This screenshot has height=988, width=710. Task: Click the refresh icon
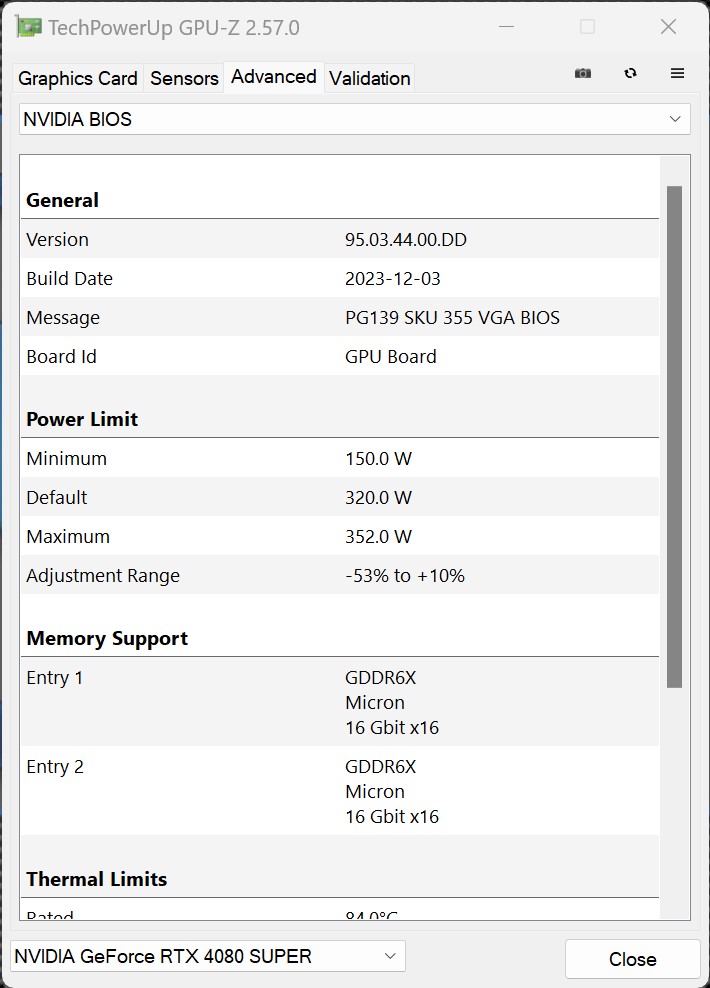630,73
